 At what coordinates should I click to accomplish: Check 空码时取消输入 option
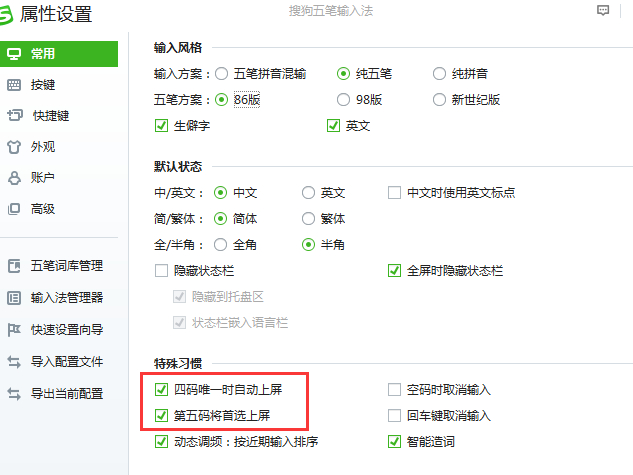pyautogui.click(x=394, y=389)
